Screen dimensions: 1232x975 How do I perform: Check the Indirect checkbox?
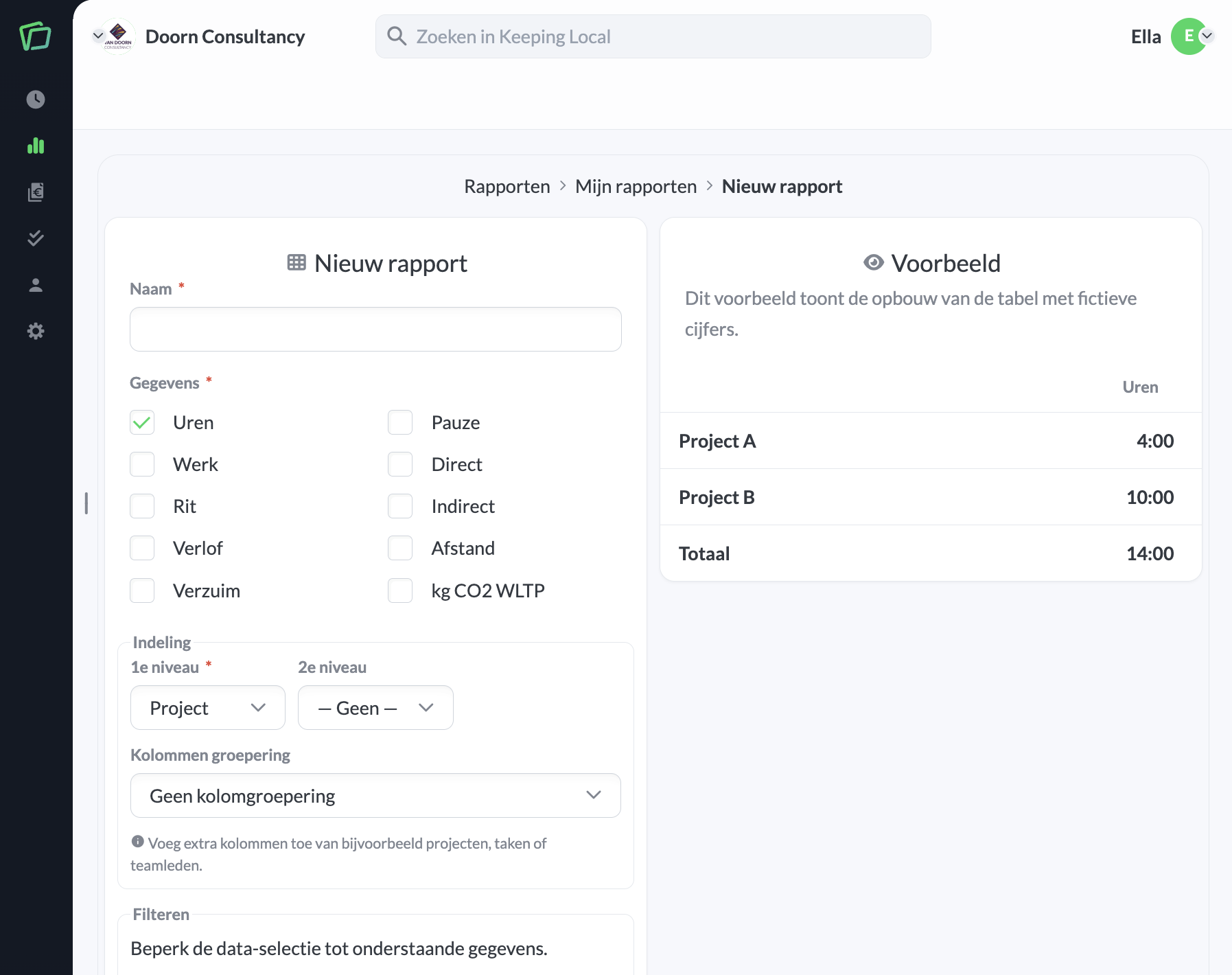pyautogui.click(x=400, y=506)
